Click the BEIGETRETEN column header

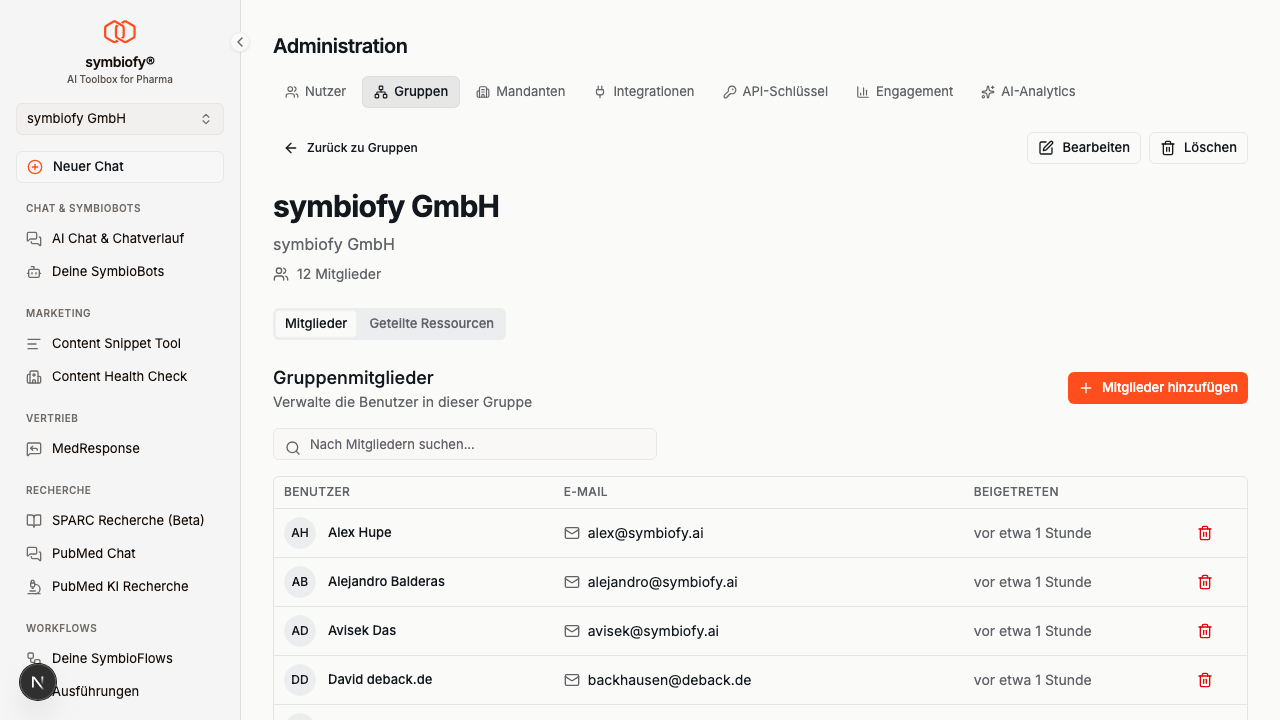point(1016,492)
